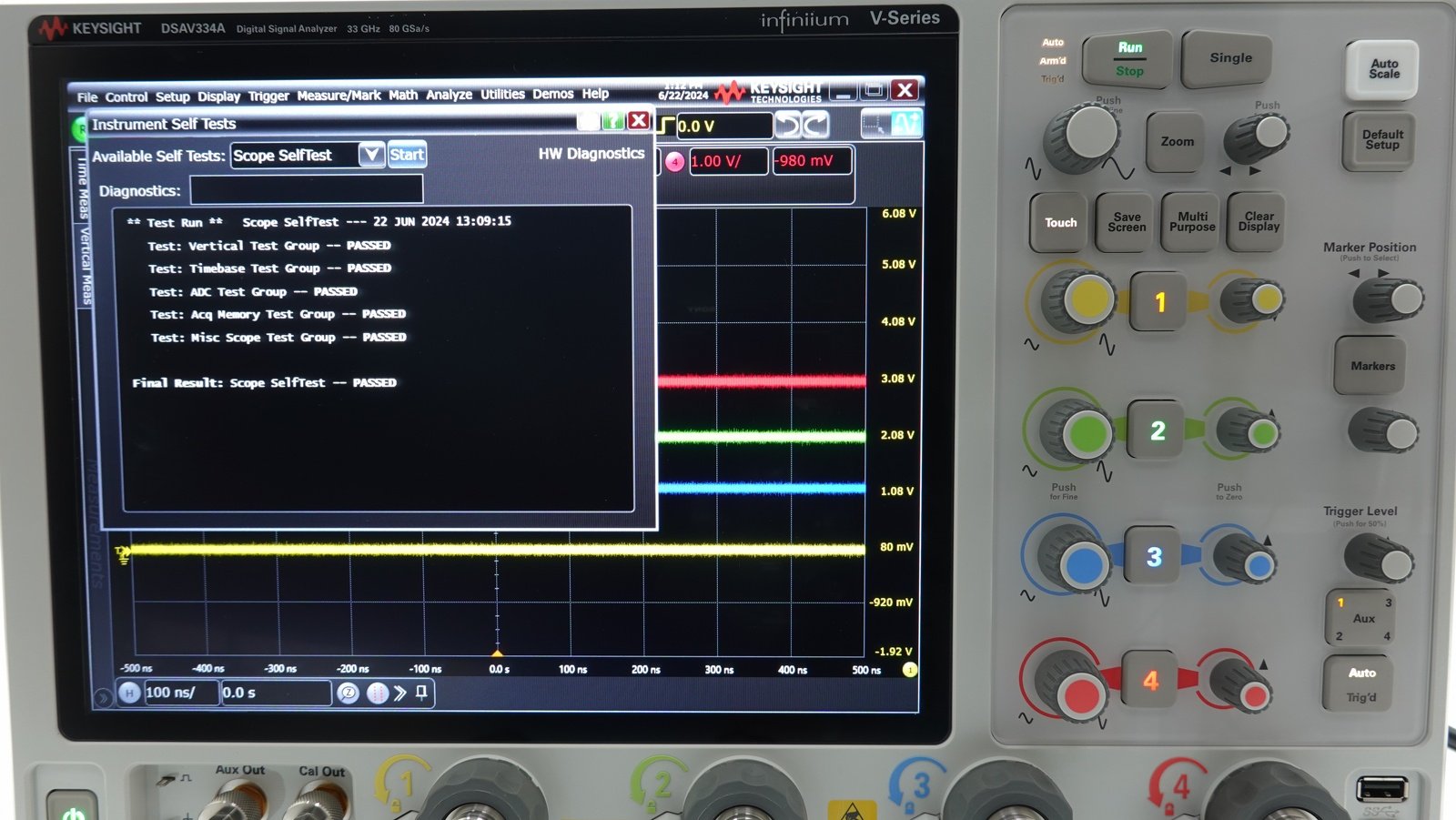This screenshot has width=1456, height=820.
Task: Toggle channel 1 hardware button
Action: click(x=1159, y=301)
